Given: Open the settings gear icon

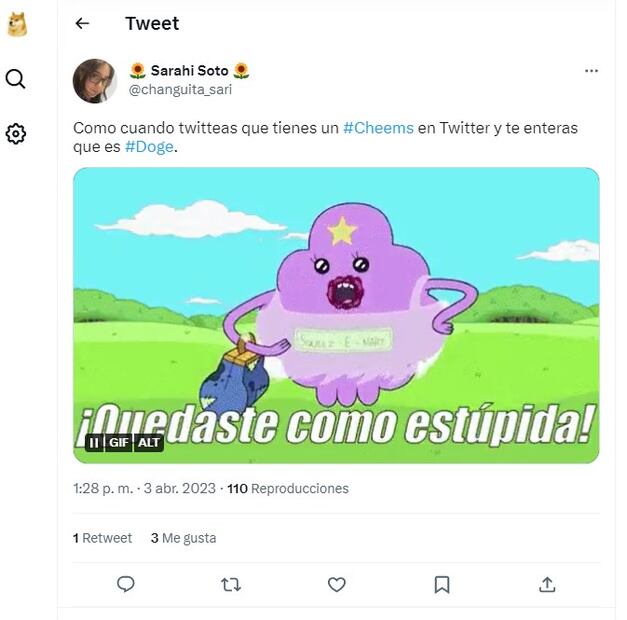Looking at the screenshot, I should 16,134.
